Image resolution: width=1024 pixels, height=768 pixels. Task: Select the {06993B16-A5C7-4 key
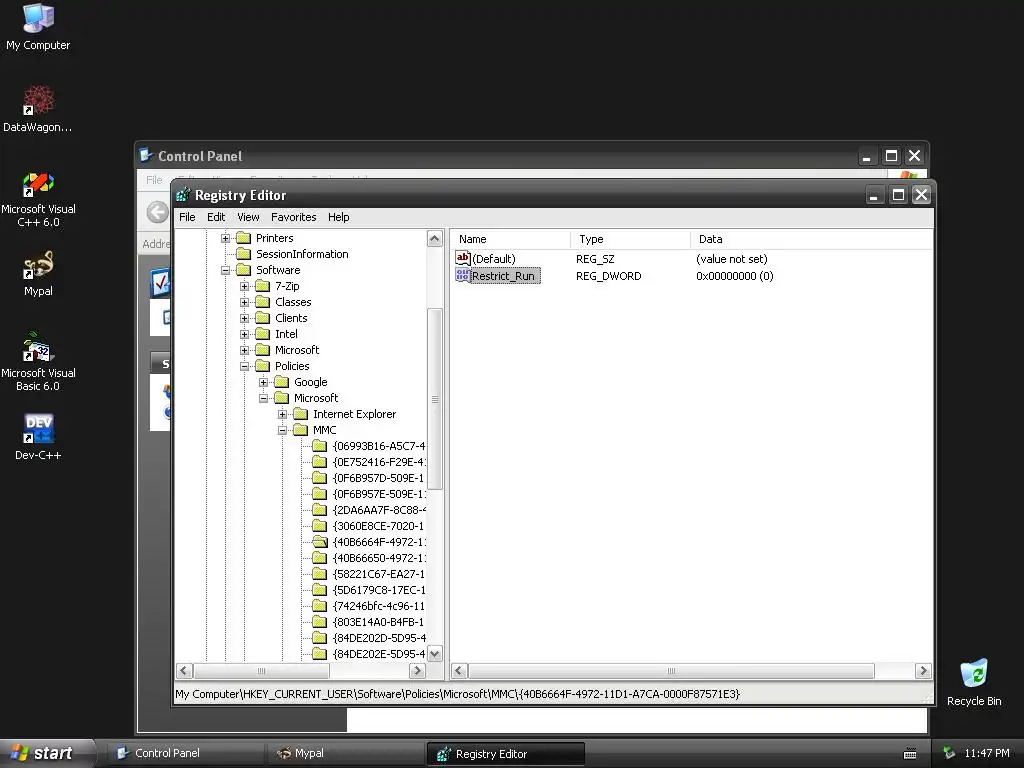click(x=379, y=446)
